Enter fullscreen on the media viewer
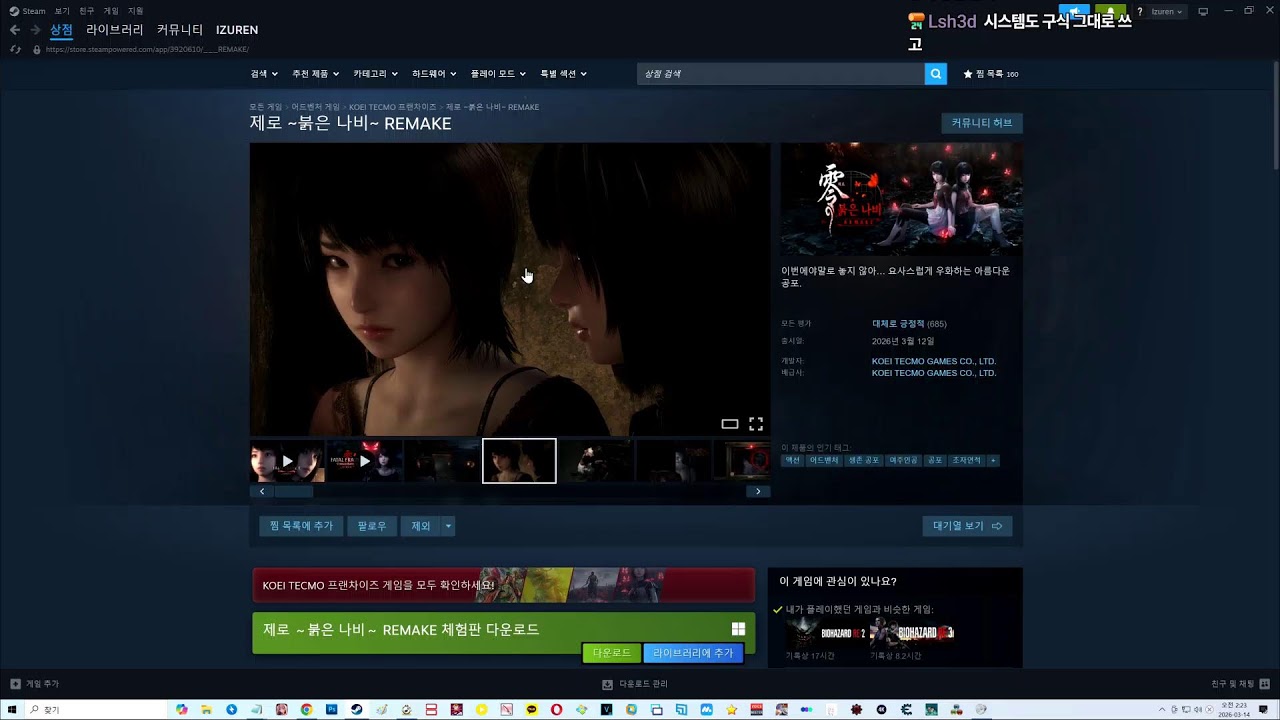 [x=756, y=424]
